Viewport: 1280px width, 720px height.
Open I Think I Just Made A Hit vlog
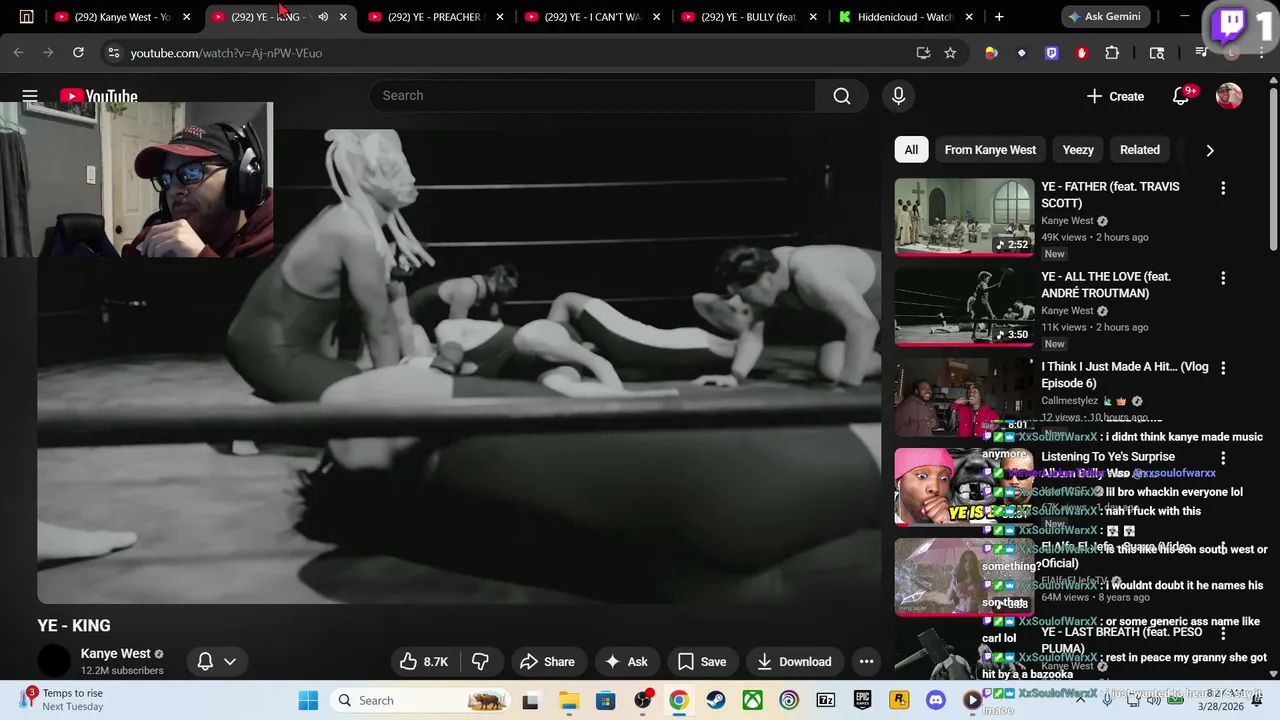pos(964,397)
